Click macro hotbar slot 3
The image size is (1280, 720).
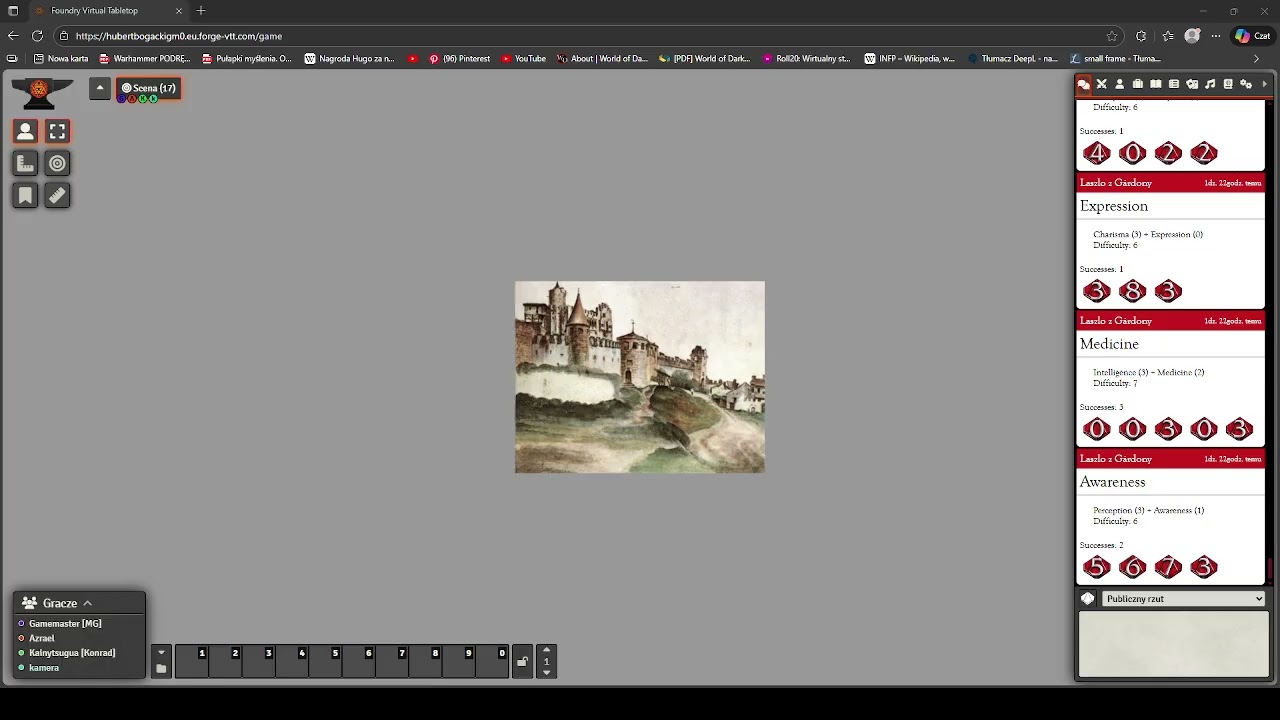[258, 661]
